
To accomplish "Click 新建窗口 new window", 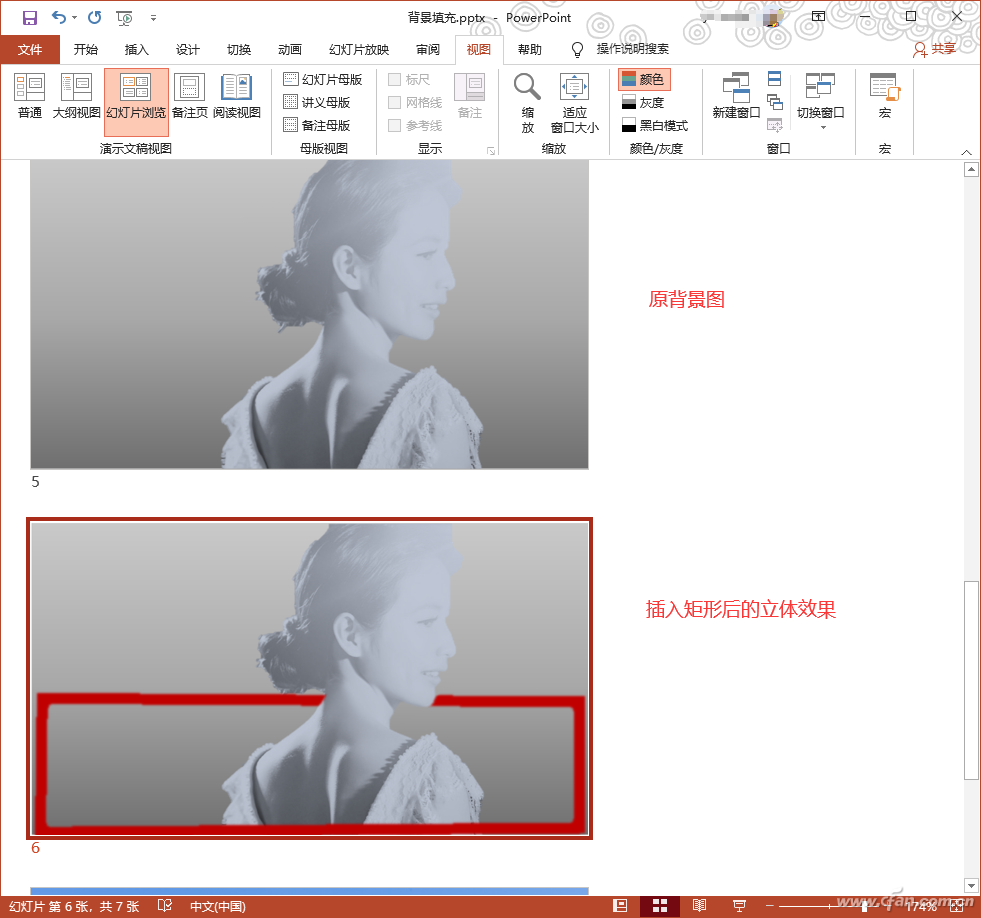I will click(736, 96).
